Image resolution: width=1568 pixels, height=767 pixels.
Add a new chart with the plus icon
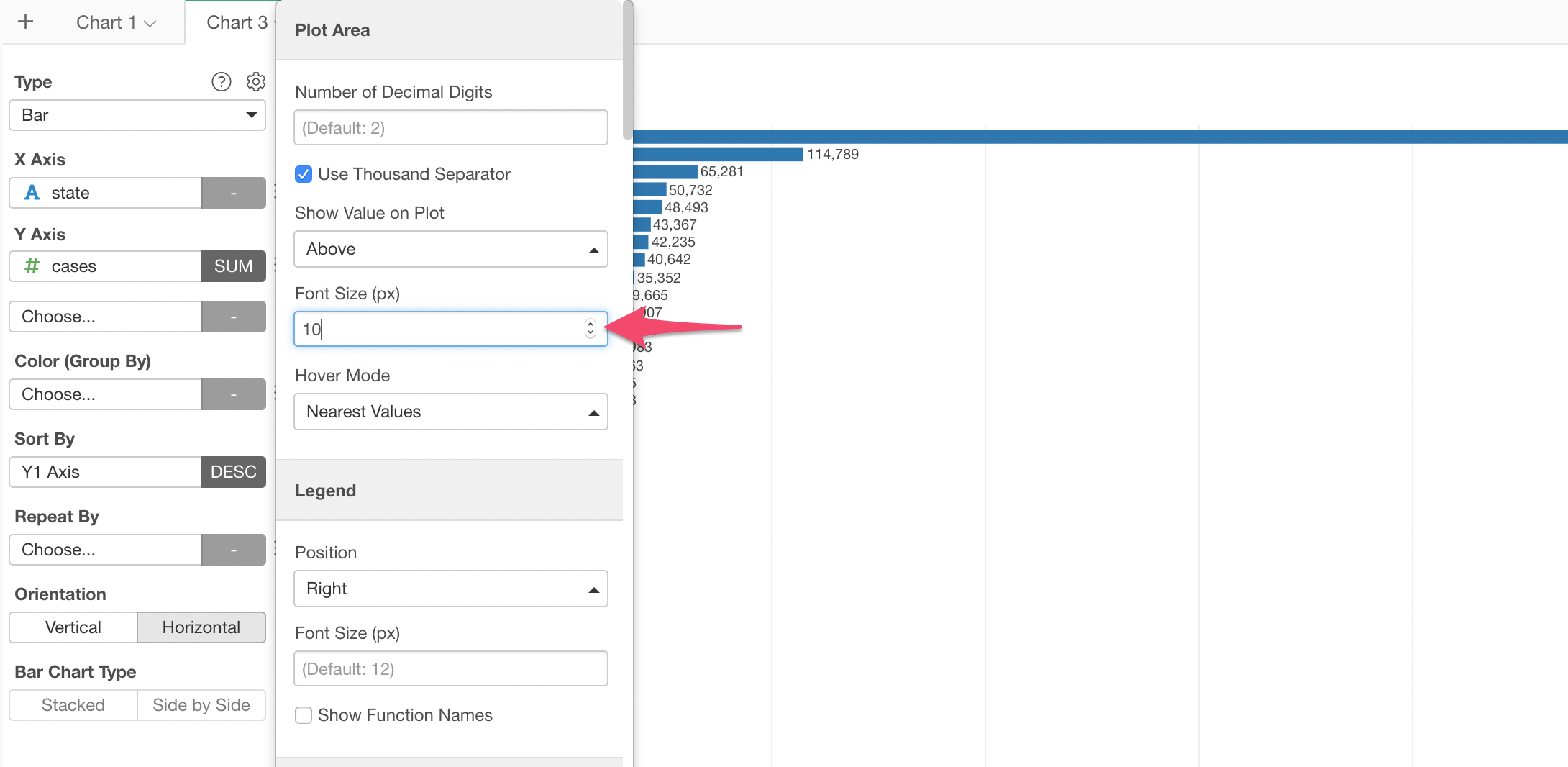(26, 22)
